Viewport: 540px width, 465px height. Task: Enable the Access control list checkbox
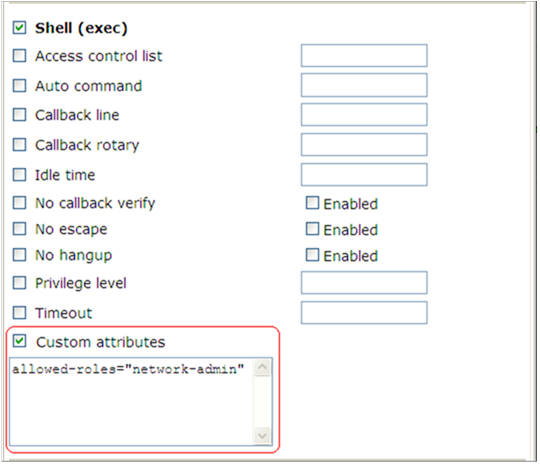[x=19, y=55]
